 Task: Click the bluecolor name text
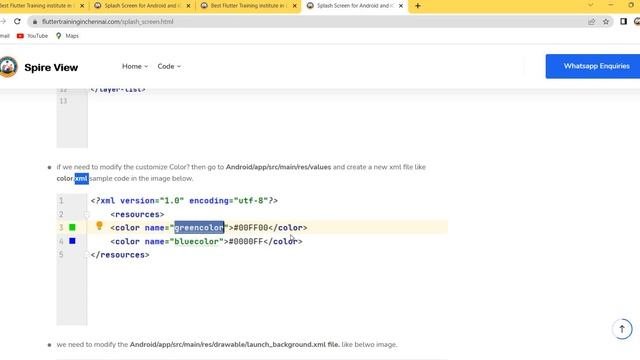[196, 241]
